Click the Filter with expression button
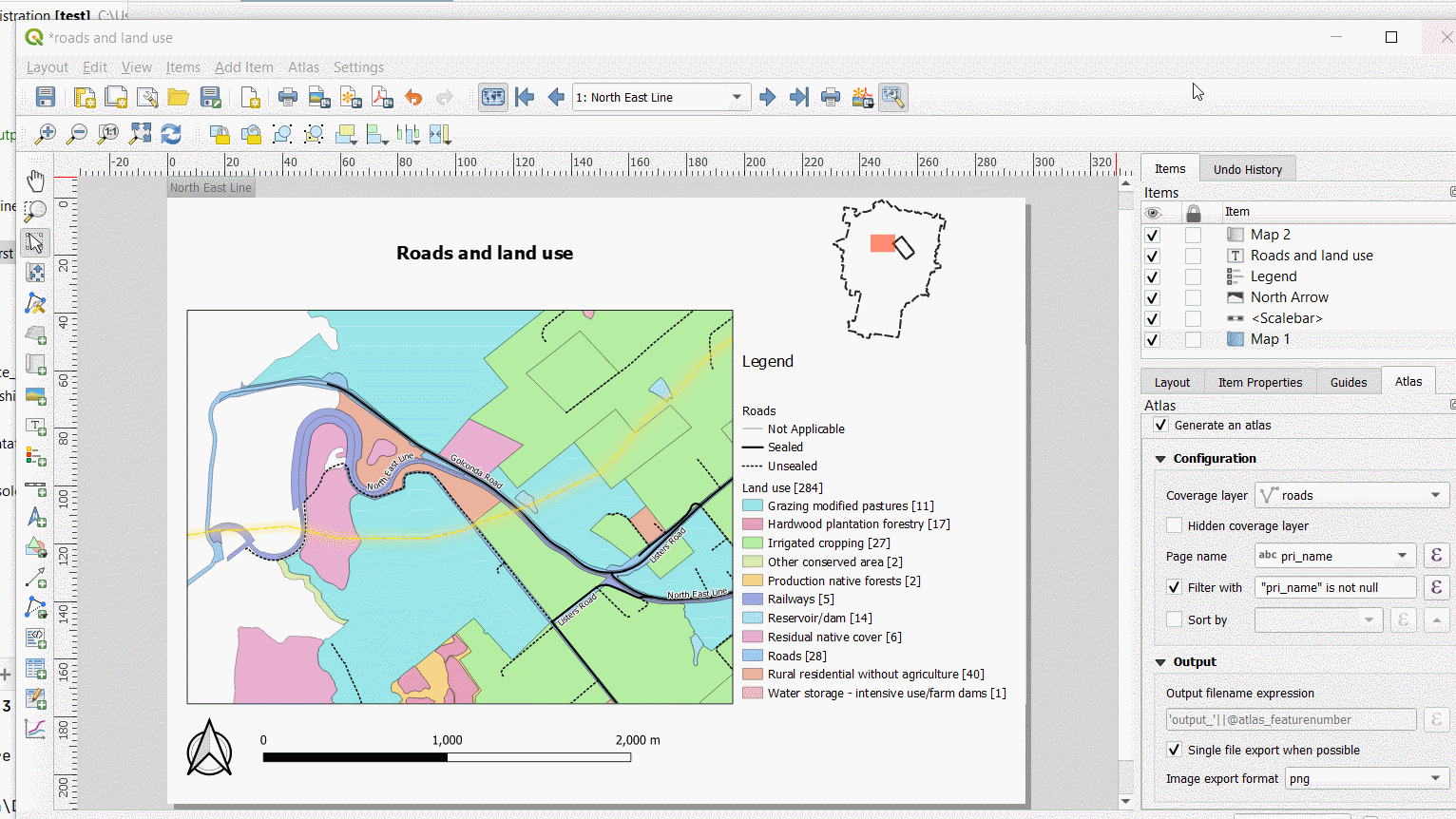The height and width of the screenshot is (819, 1456). point(1436,587)
